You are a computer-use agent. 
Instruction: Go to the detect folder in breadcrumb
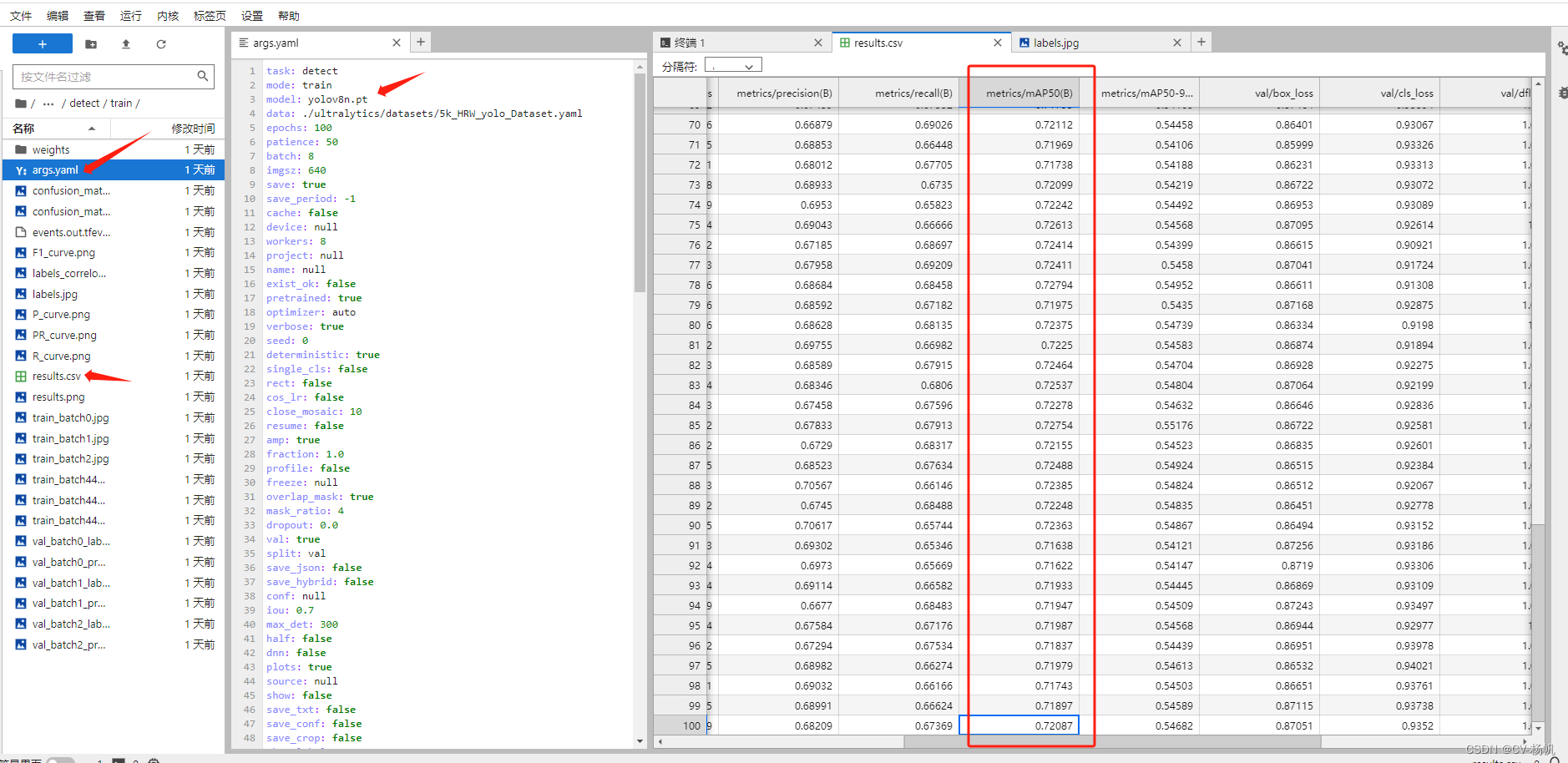coord(84,104)
